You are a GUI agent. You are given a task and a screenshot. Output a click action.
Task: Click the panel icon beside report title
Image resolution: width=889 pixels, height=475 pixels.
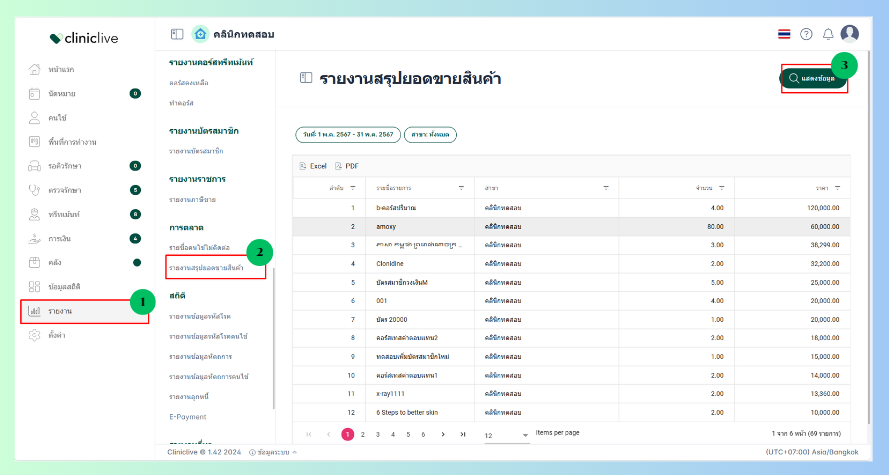[x=306, y=78]
